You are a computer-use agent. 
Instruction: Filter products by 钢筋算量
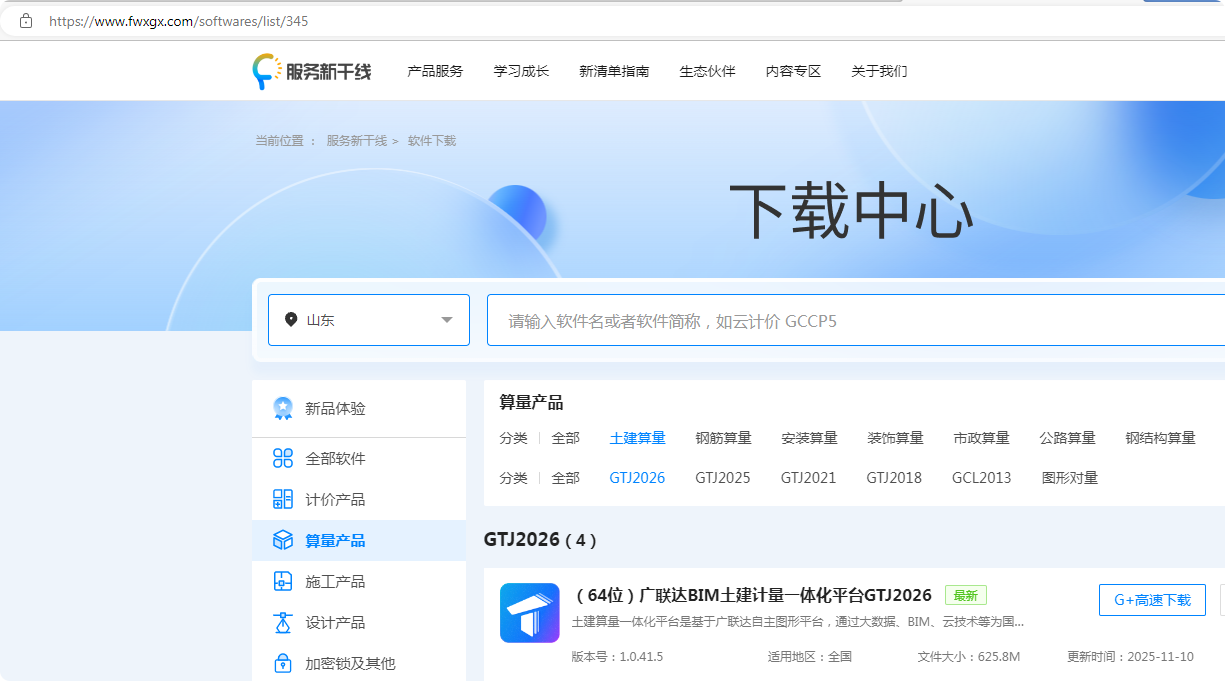[x=723, y=437]
